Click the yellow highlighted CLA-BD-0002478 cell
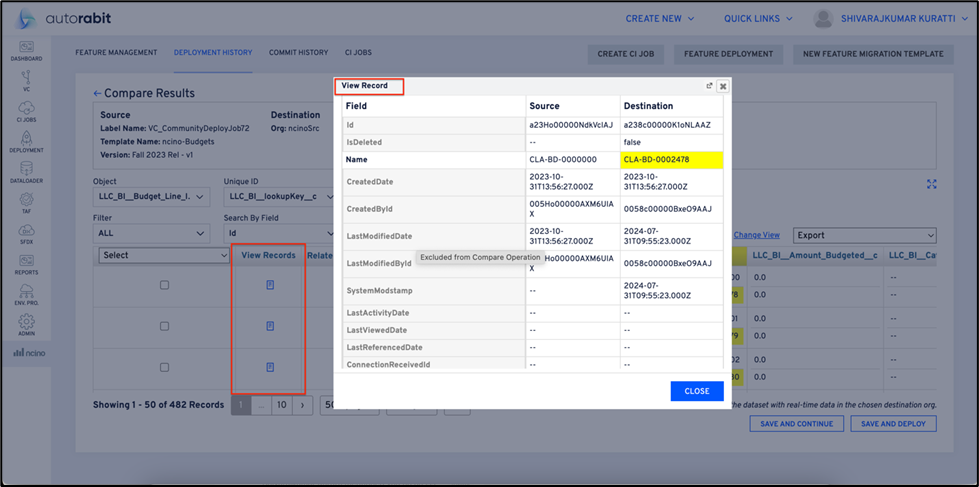Image resolution: width=979 pixels, height=487 pixels. [x=671, y=159]
